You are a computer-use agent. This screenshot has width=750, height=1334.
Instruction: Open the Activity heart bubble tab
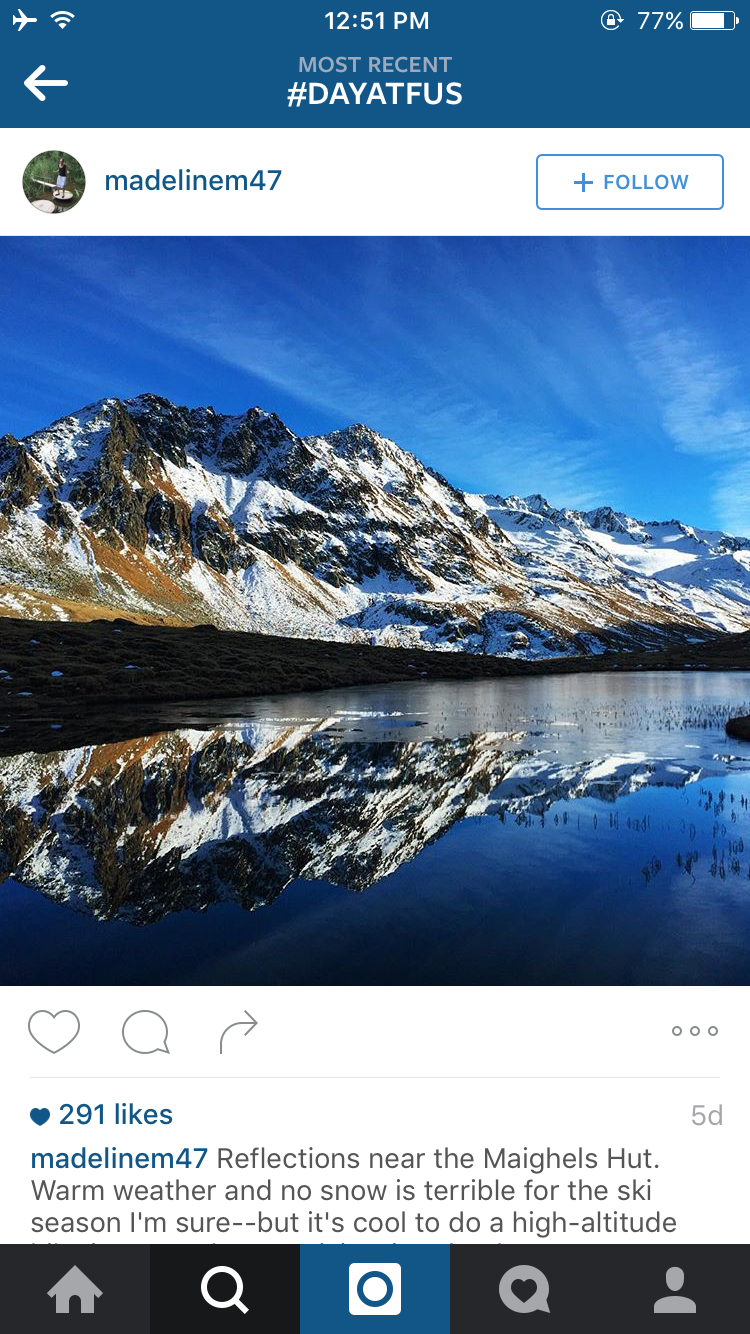pos(525,1289)
